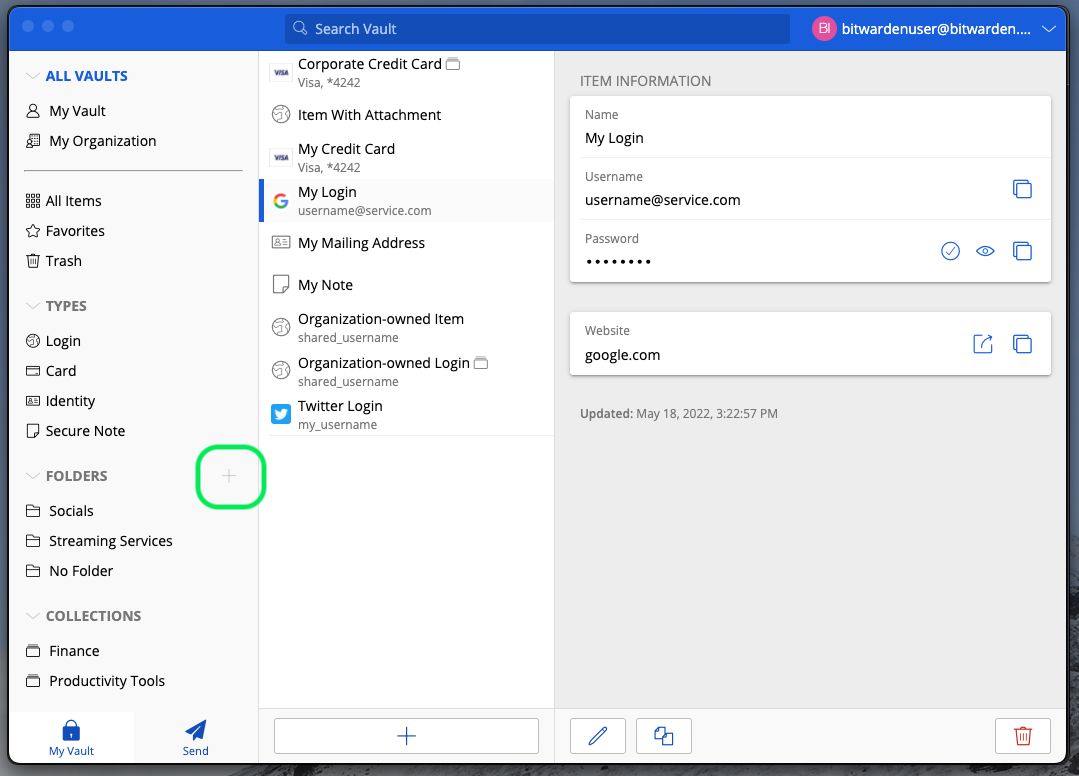Screen dimensions: 1079x776
Task: Click Visa icon of Corporate Credit Card
Action: 281,72
